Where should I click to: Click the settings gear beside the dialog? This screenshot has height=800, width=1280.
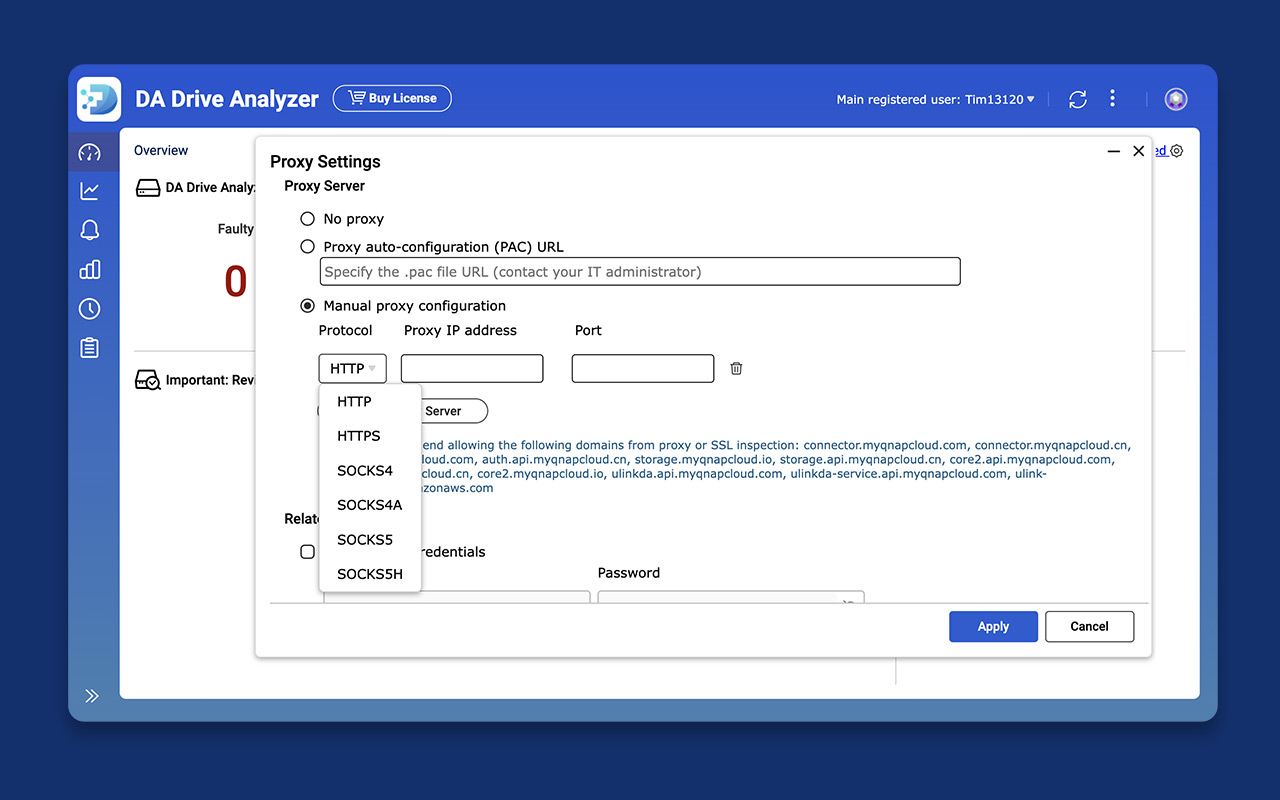[x=1176, y=150]
